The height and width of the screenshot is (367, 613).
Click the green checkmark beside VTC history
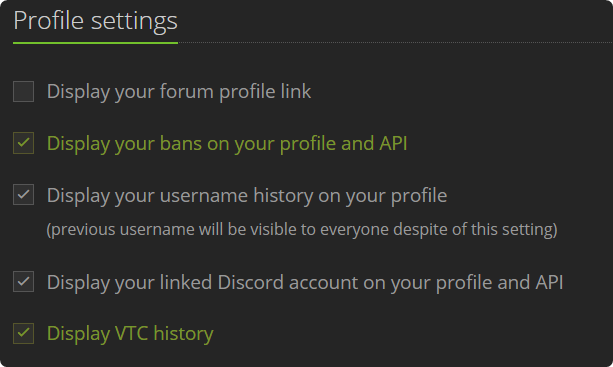tap(23, 333)
